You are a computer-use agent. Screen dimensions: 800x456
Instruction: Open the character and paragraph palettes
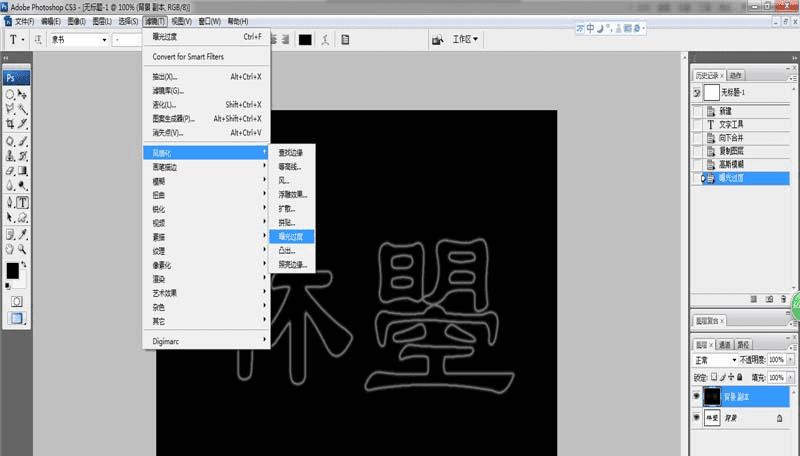[x=345, y=40]
